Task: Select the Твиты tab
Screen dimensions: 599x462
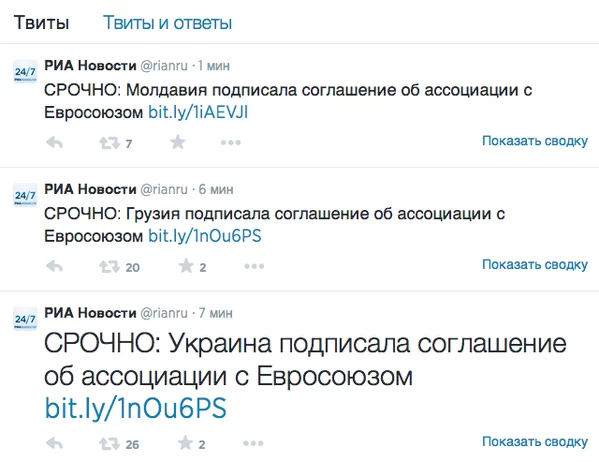Action: 42,23
